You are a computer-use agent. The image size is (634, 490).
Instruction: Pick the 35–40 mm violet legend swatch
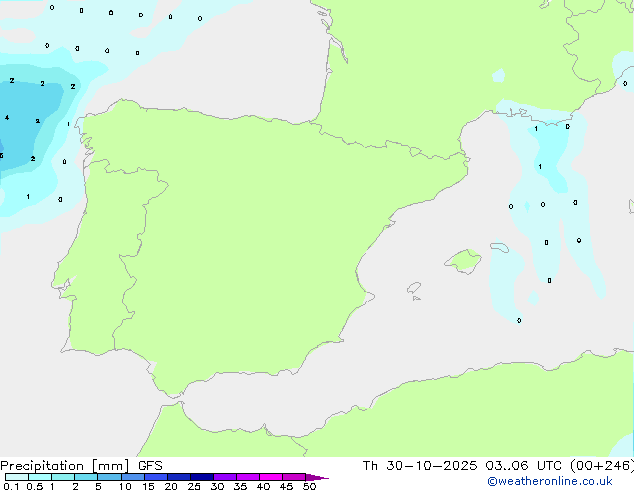click(248, 477)
